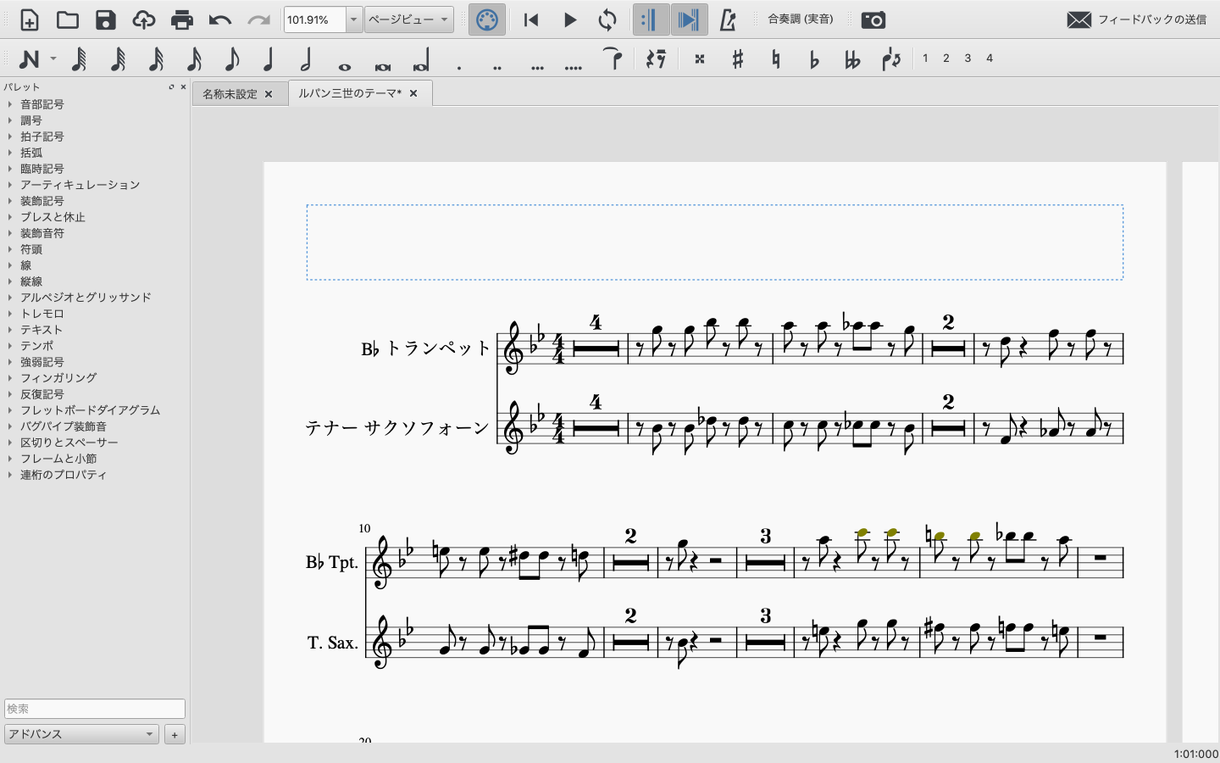The height and width of the screenshot is (763, 1220).
Task: Toggle MIDI input button
Action: [486, 20]
